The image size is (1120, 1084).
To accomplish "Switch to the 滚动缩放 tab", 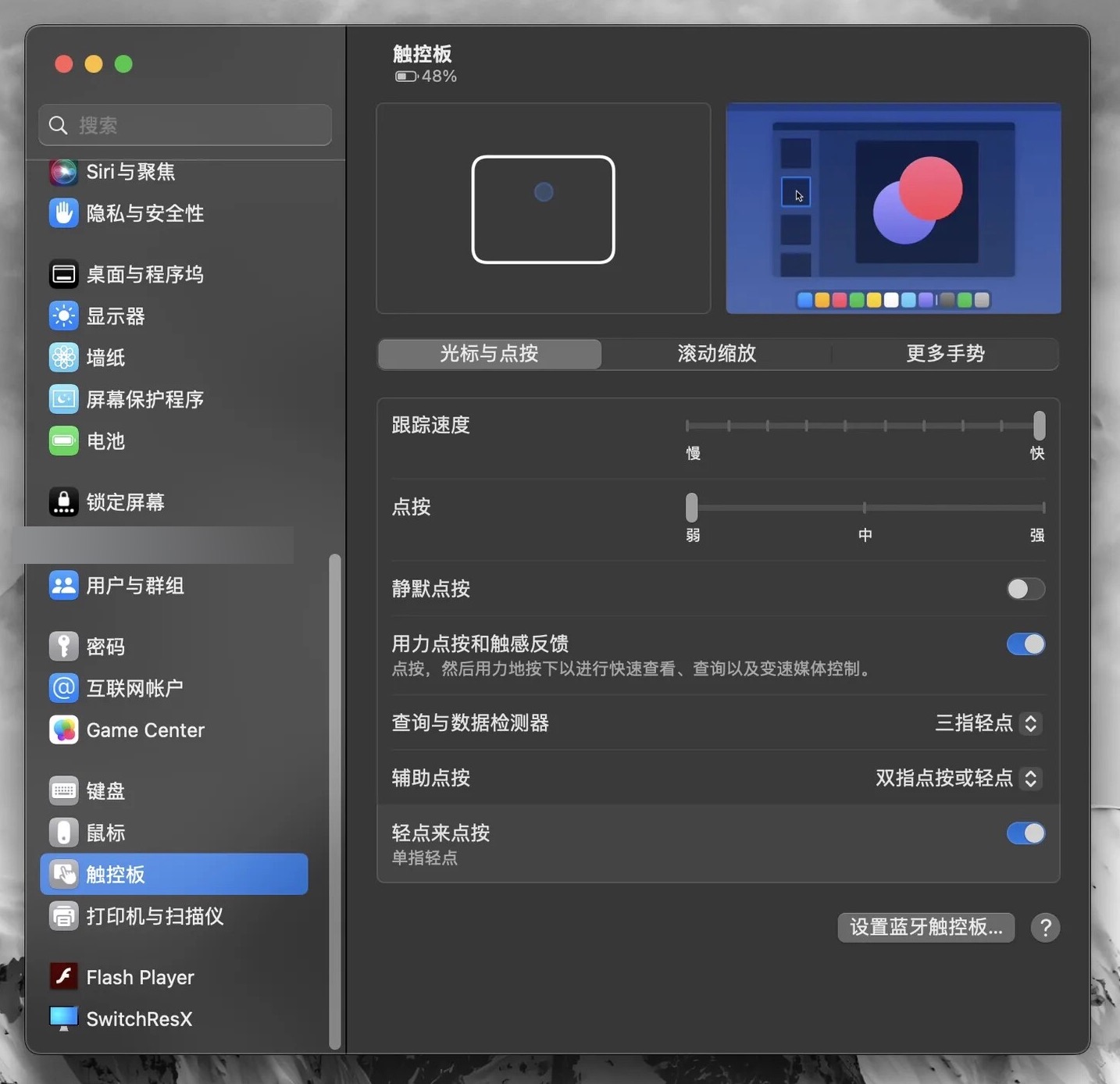I will pyautogui.click(x=715, y=354).
